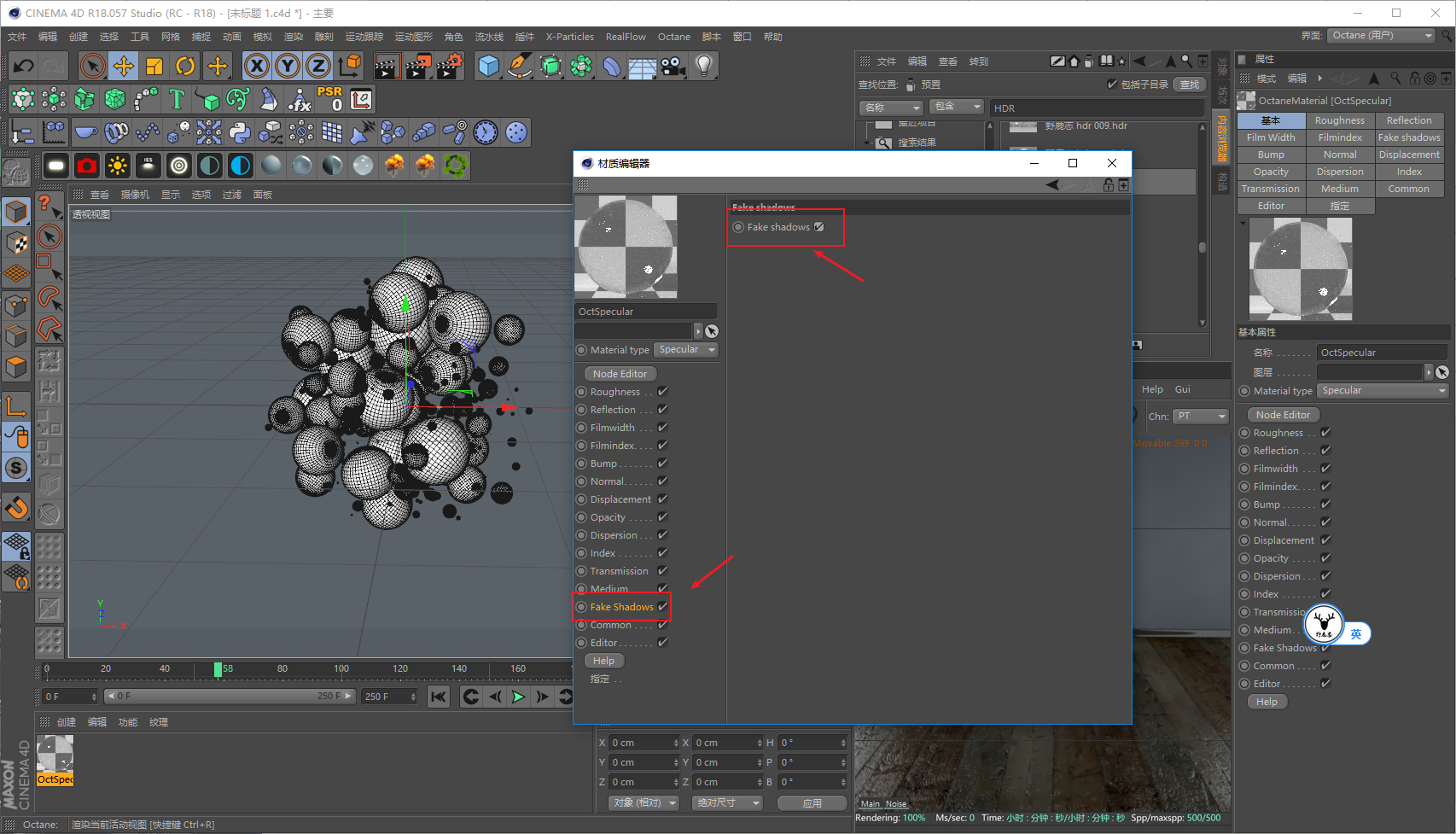Toggle Opacity checkbox in attributes panel
1456x834 pixels.
pyautogui.click(x=1325, y=558)
